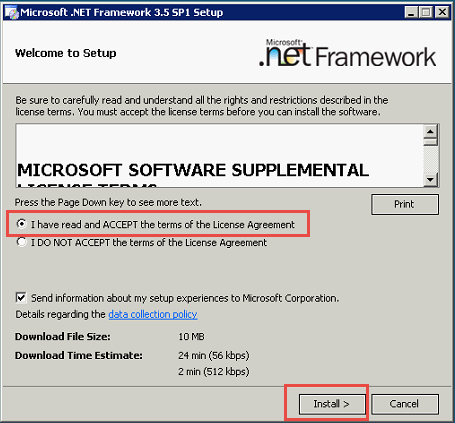Click the 'Download File Size:' label

(x=63, y=337)
